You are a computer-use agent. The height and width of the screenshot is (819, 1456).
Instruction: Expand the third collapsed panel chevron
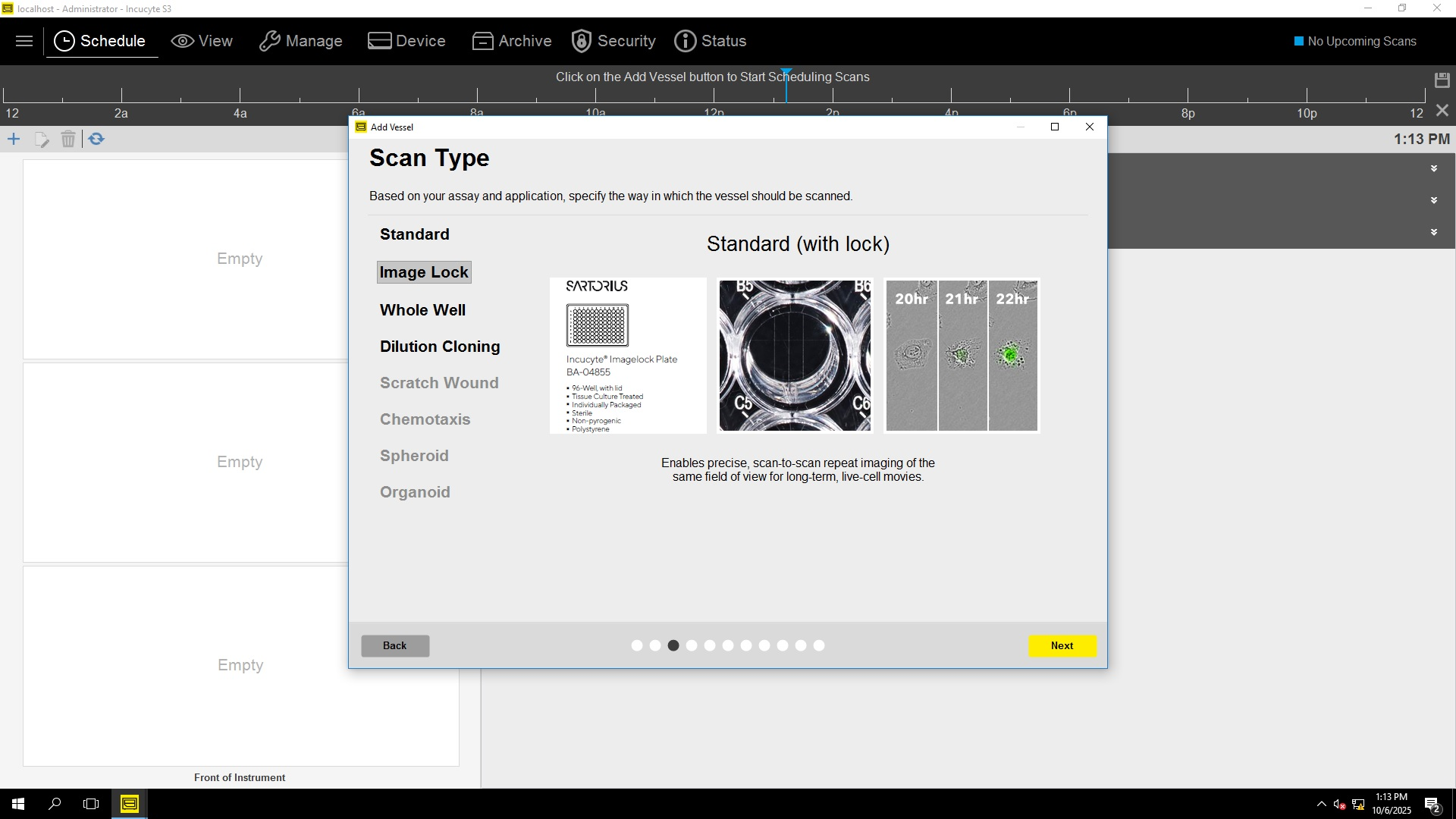click(1433, 232)
